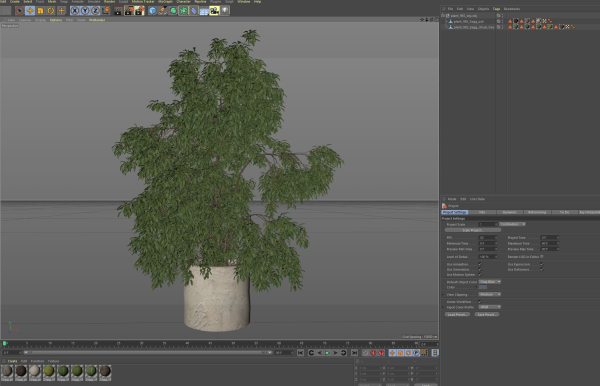Image resolution: width=600 pixels, height=386 pixels.
Task: Open the project scale units dropdown
Action: coord(512,224)
